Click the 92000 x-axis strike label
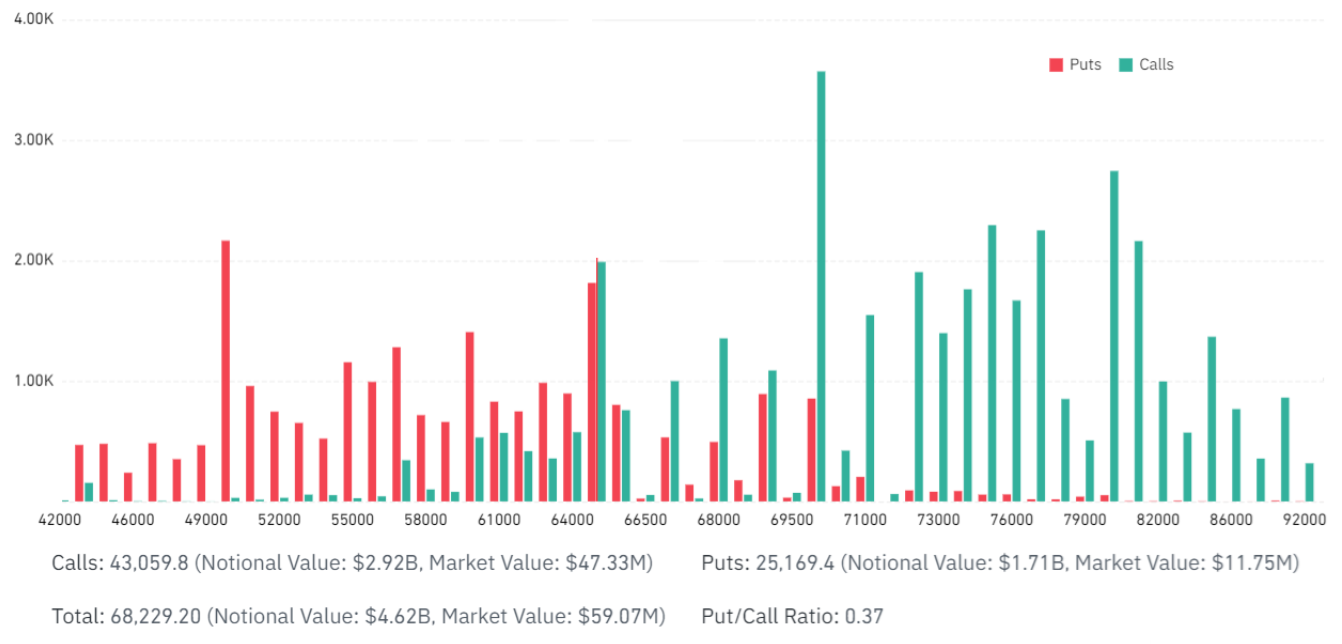The height and width of the screenshot is (644, 1342). click(1304, 520)
